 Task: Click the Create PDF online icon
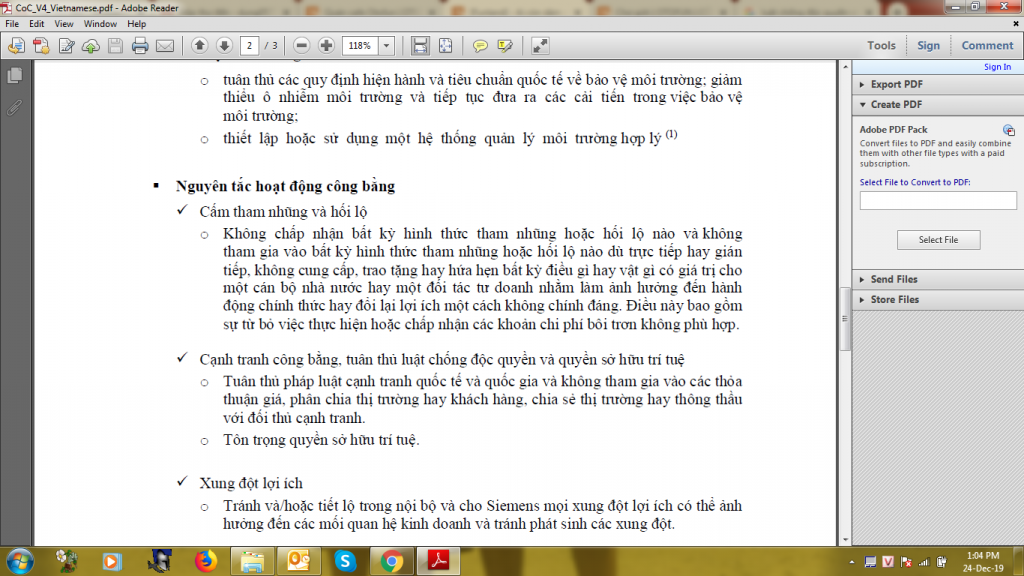[x=41, y=46]
